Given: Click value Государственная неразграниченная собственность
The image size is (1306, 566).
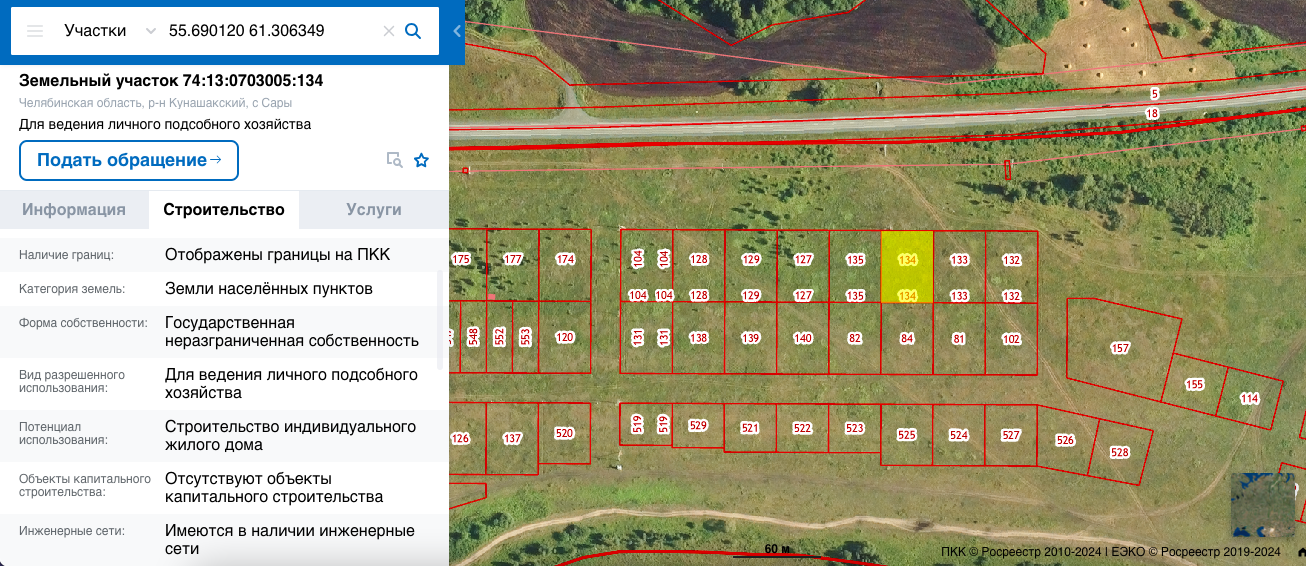Looking at the screenshot, I should [x=292, y=332].
